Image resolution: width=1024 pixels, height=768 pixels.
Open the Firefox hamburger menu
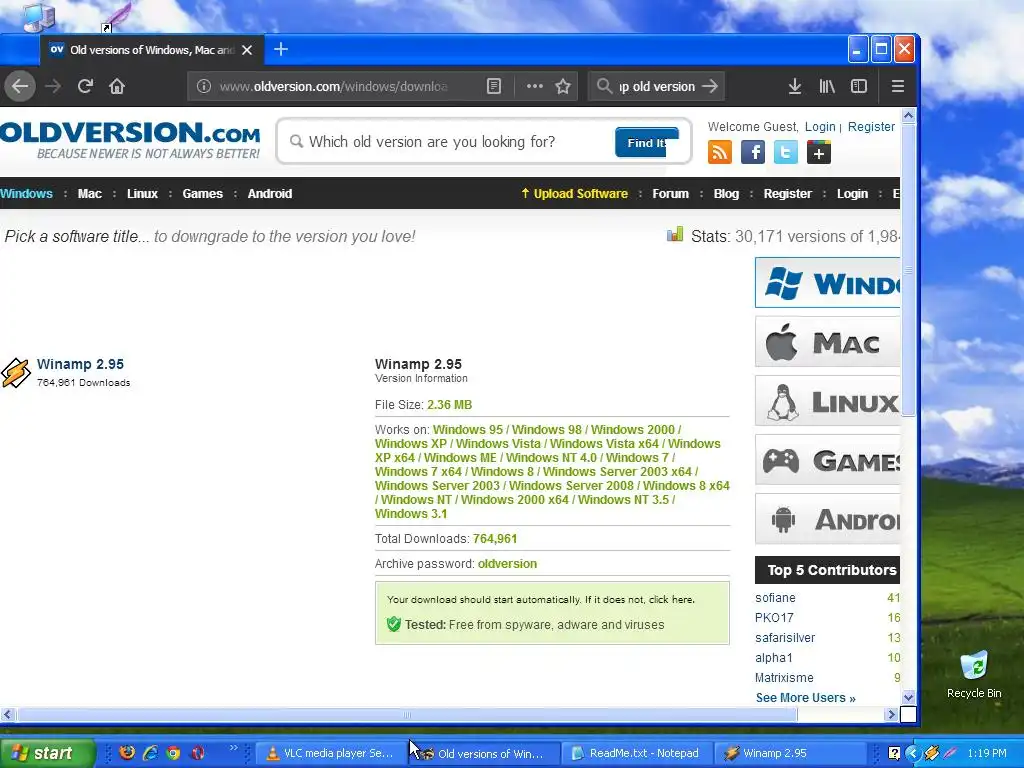898,86
